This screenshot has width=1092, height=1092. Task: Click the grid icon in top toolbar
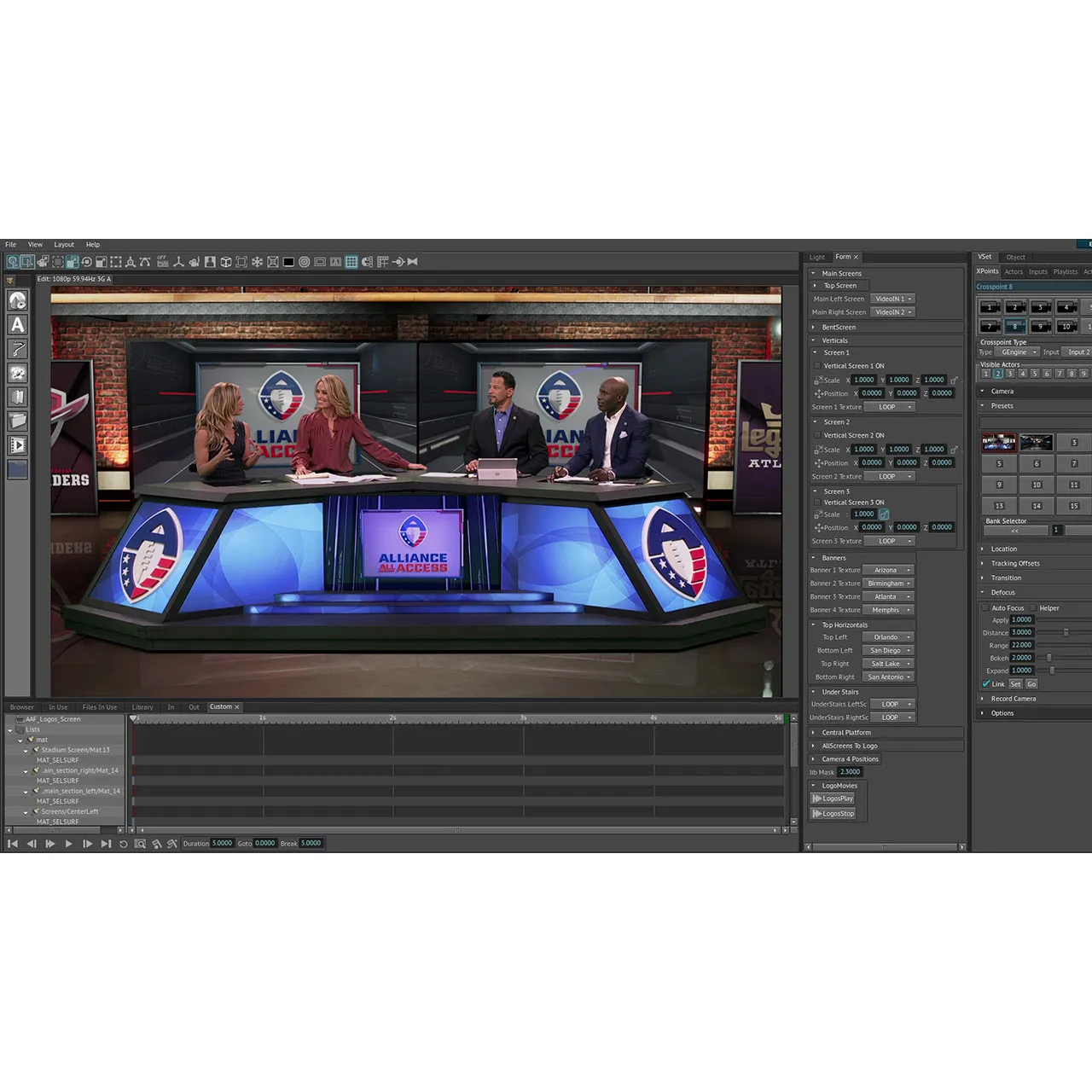[351, 262]
